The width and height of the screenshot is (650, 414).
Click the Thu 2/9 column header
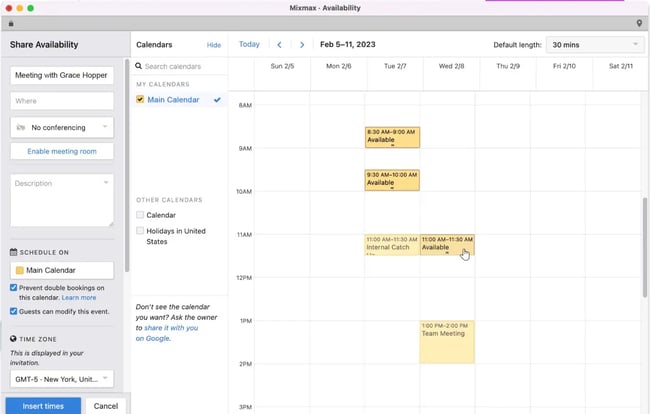[508, 66]
